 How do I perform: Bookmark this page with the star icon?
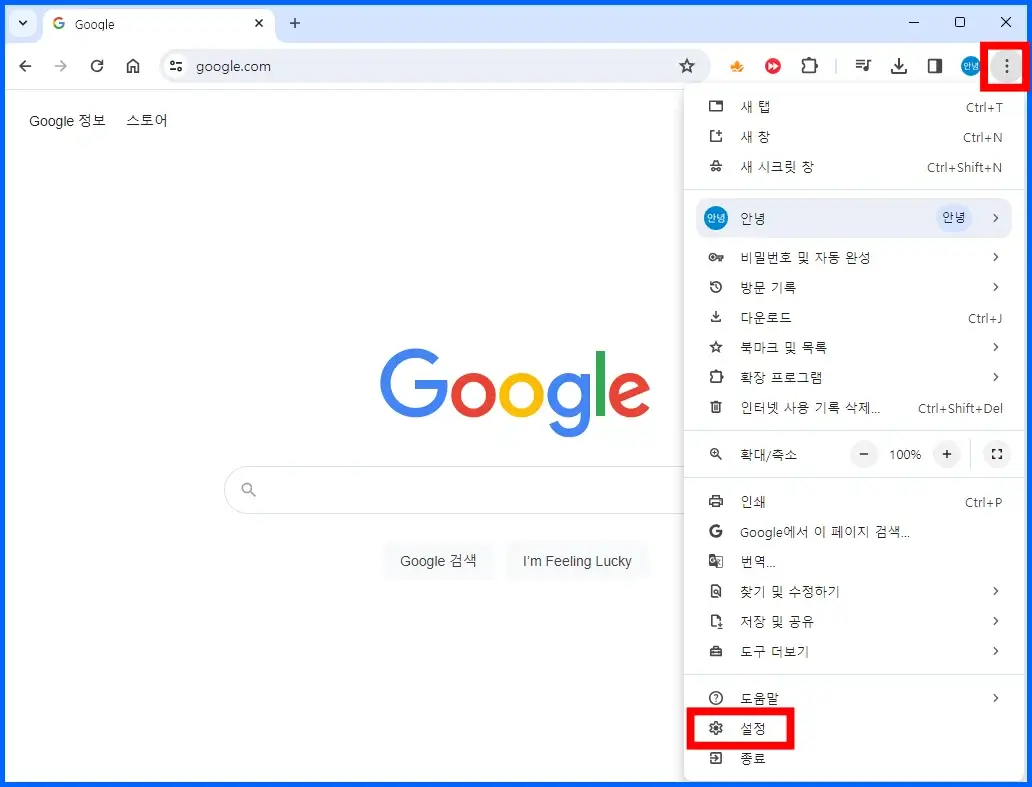coord(686,66)
